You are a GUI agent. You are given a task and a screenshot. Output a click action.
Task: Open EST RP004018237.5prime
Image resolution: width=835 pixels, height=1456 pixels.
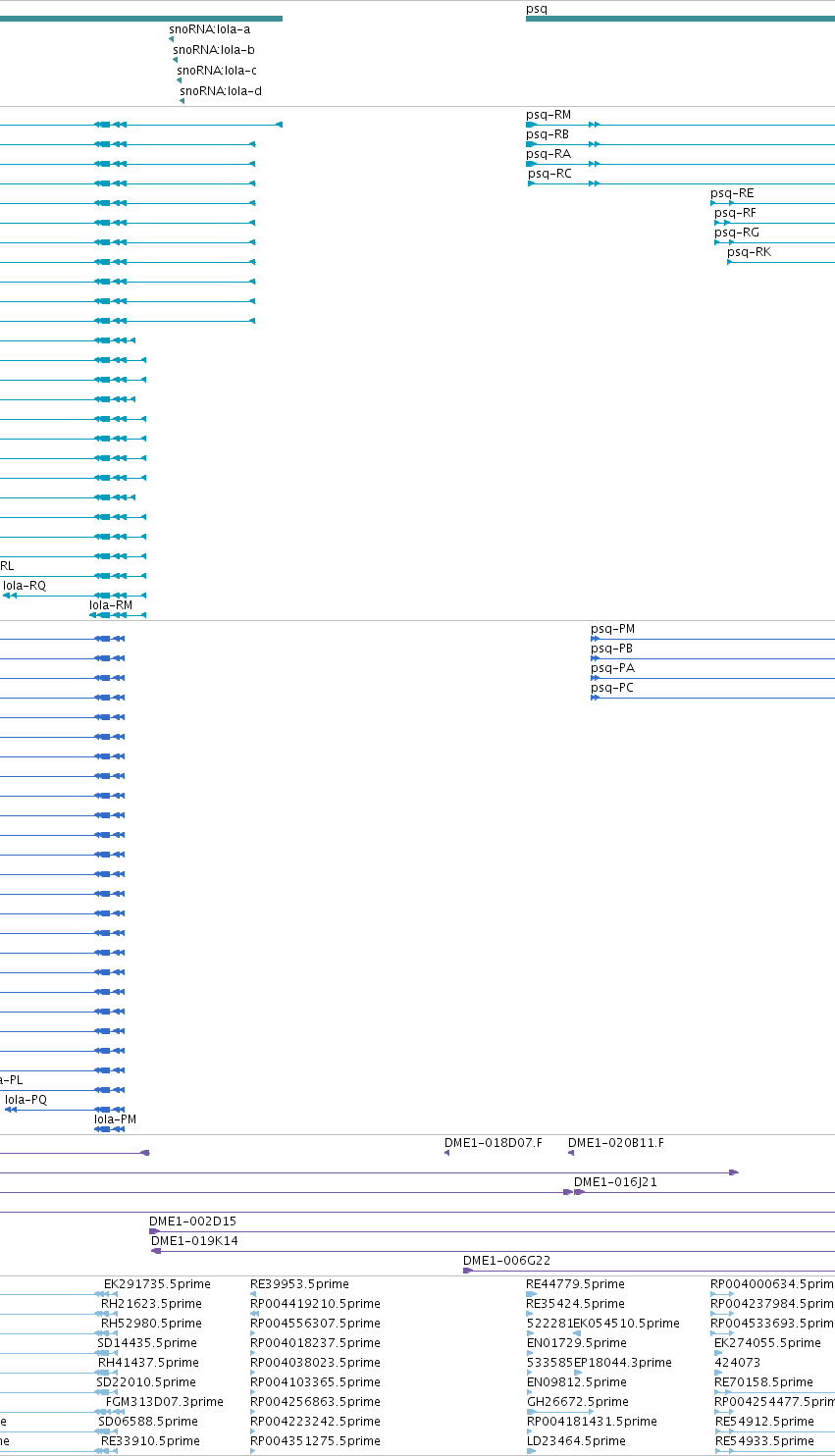tap(315, 1343)
